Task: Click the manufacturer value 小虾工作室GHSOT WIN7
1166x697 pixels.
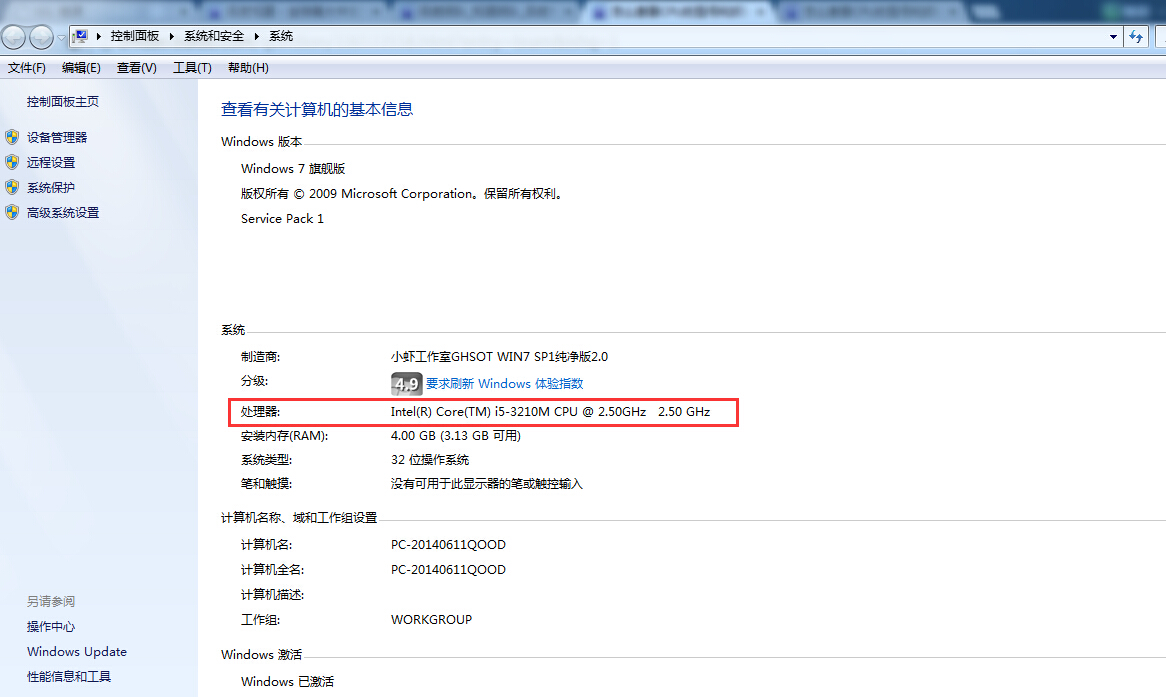Action: [500, 357]
